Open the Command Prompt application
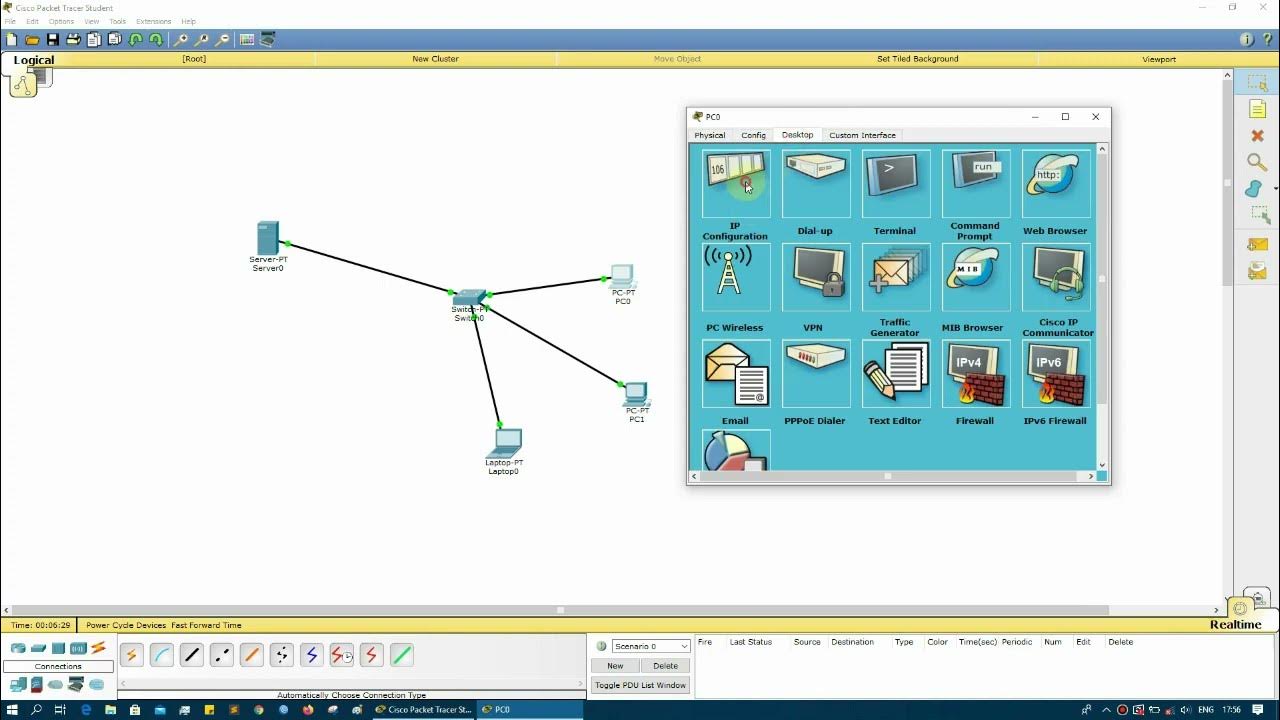This screenshot has width=1280, height=720. click(x=975, y=184)
